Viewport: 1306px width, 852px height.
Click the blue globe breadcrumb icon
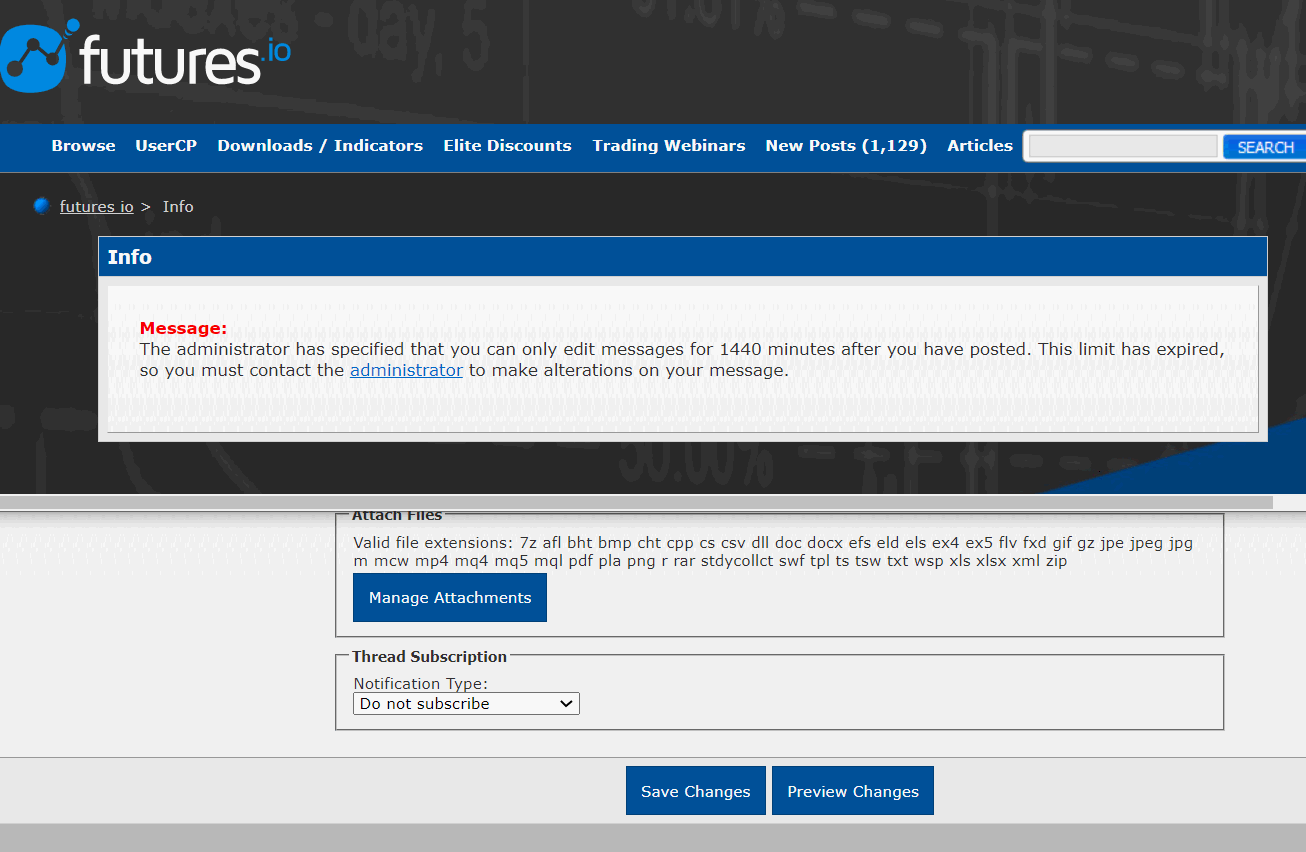coord(41,206)
